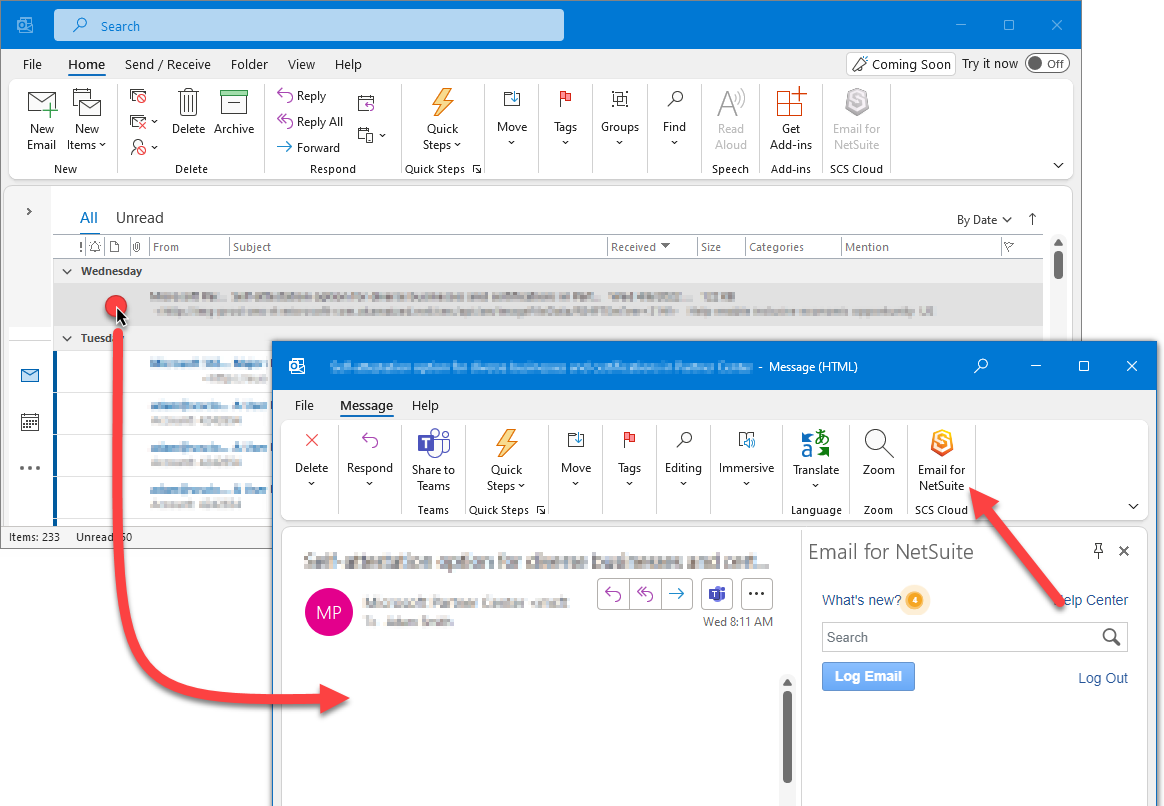Click Email for NetSuite in message window ribbon
This screenshot has width=1164, height=806.
pyautogui.click(x=941, y=461)
